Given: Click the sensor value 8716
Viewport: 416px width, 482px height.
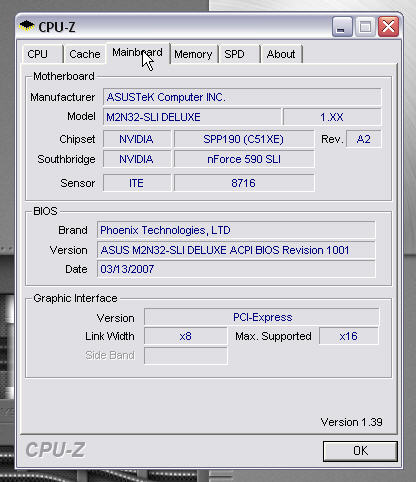Looking at the screenshot, I should tap(244, 183).
